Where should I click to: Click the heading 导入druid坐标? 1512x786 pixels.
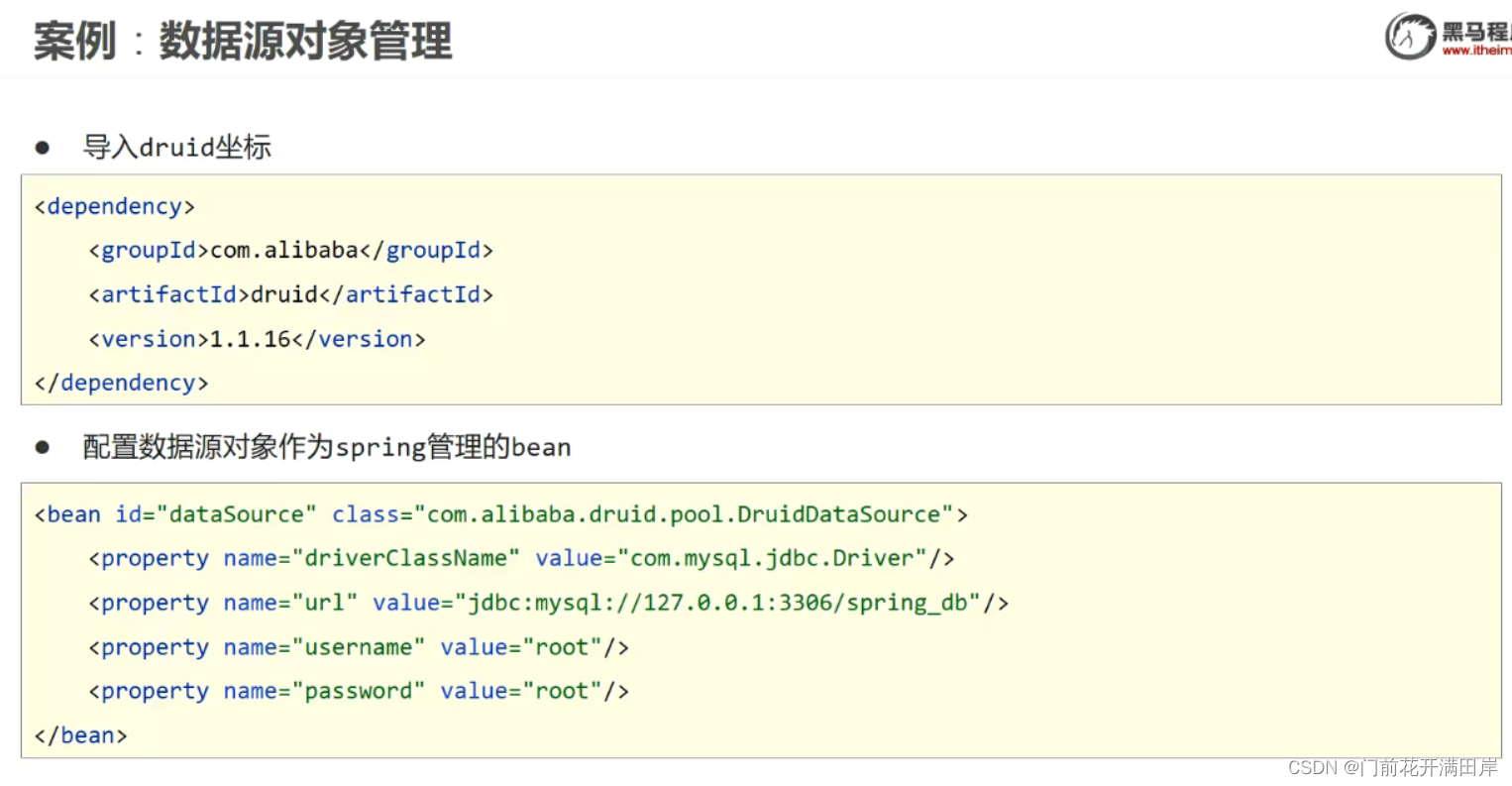pyautogui.click(x=177, y=148)
